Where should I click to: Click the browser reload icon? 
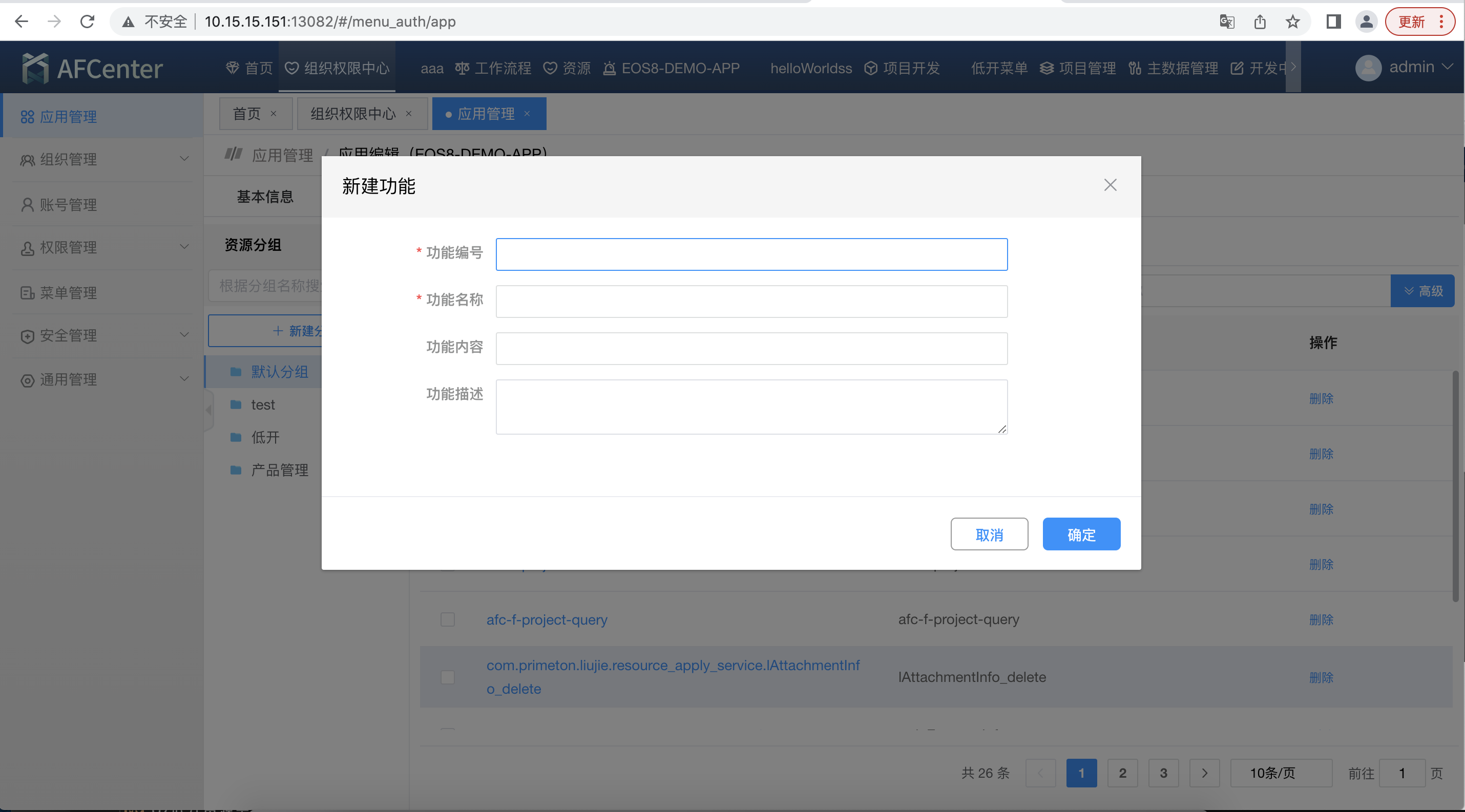(87, 22)
